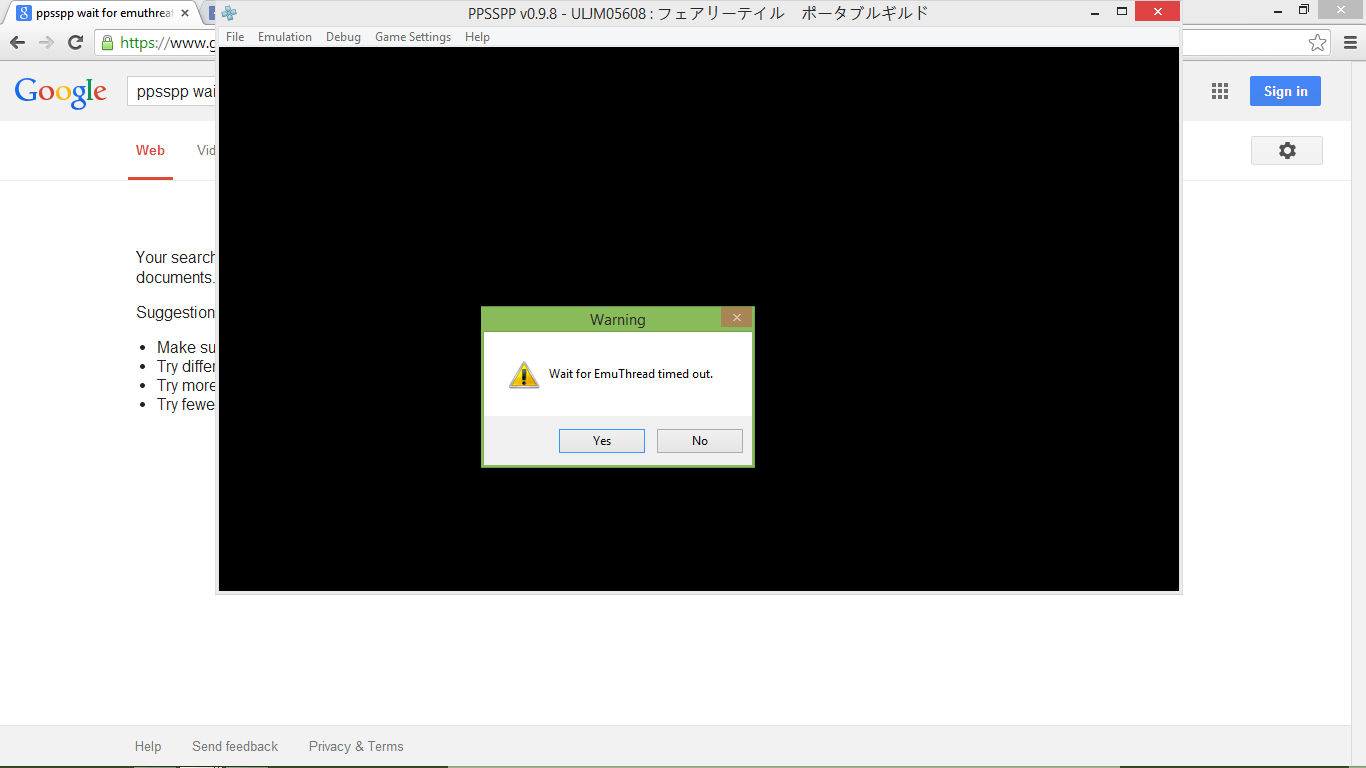Reload the page in Chrome
Viewport: 1366px width, 768px height.
(x=75, y=42)
